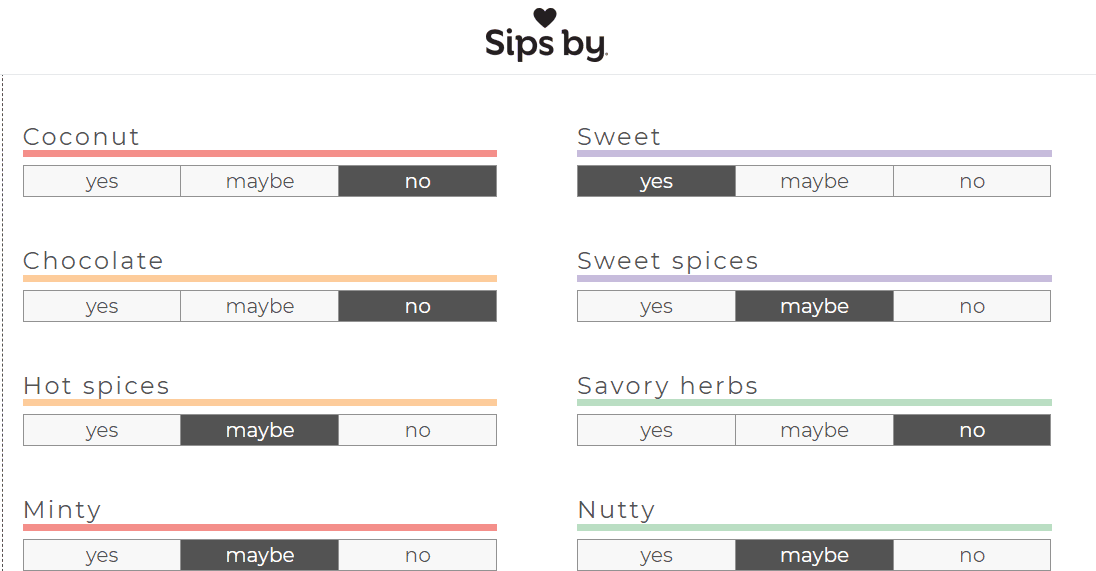Pick yes for Chocolate
The width and height of the screenshot is (1096, 571).
coord(102,306)
